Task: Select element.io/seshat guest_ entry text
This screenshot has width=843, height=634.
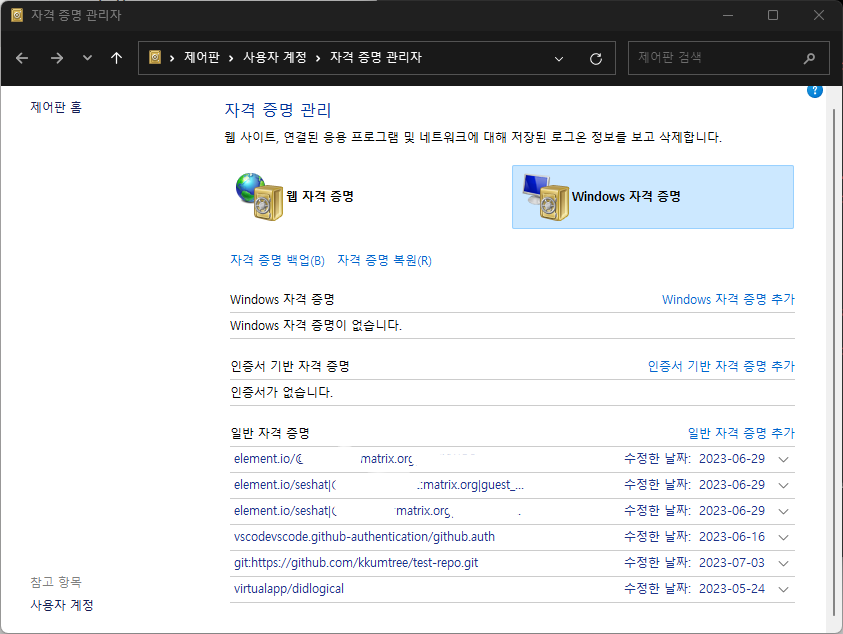Action: 378,485
